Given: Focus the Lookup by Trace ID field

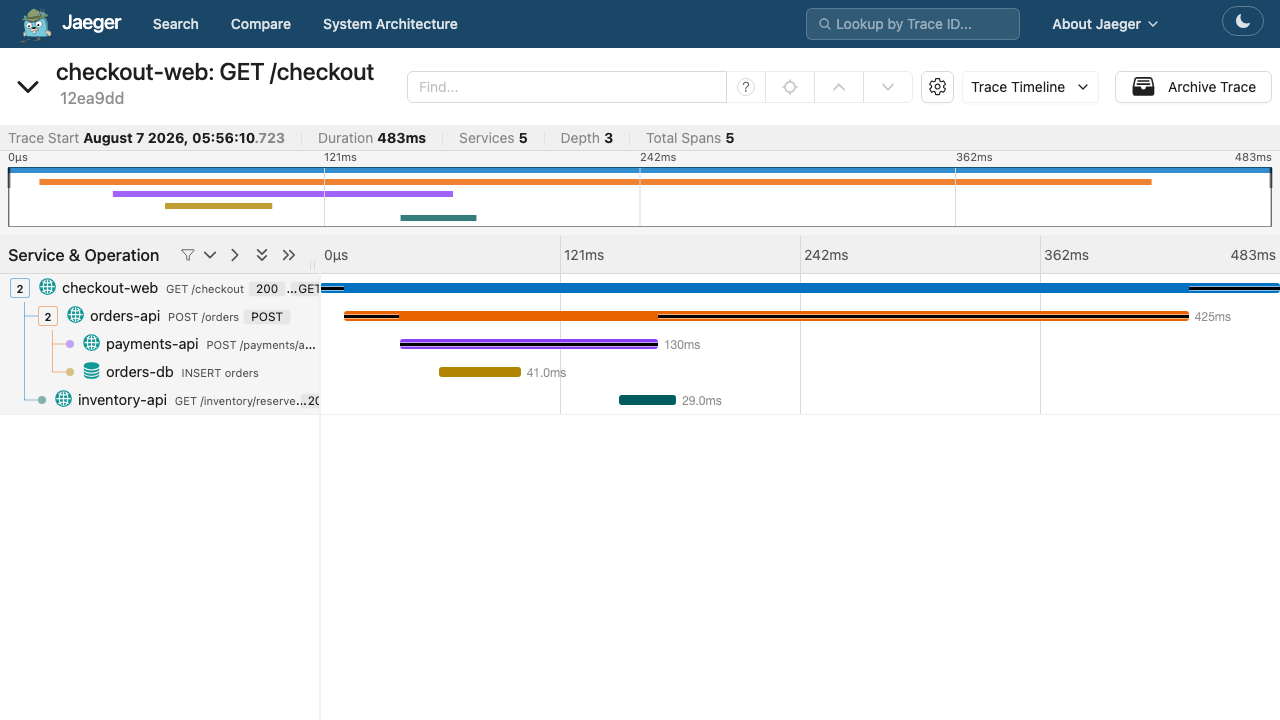Looking at the screenshot, I should click(913, 24).
